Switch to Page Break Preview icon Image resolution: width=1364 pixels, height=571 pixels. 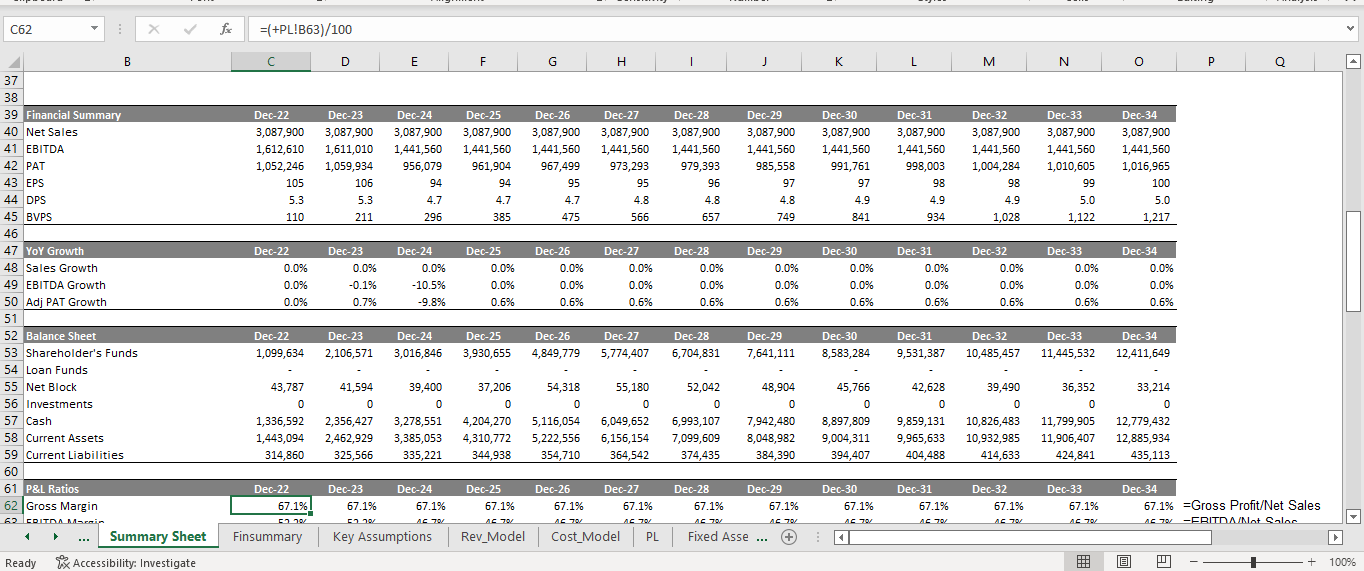[x=1163, y=562]
